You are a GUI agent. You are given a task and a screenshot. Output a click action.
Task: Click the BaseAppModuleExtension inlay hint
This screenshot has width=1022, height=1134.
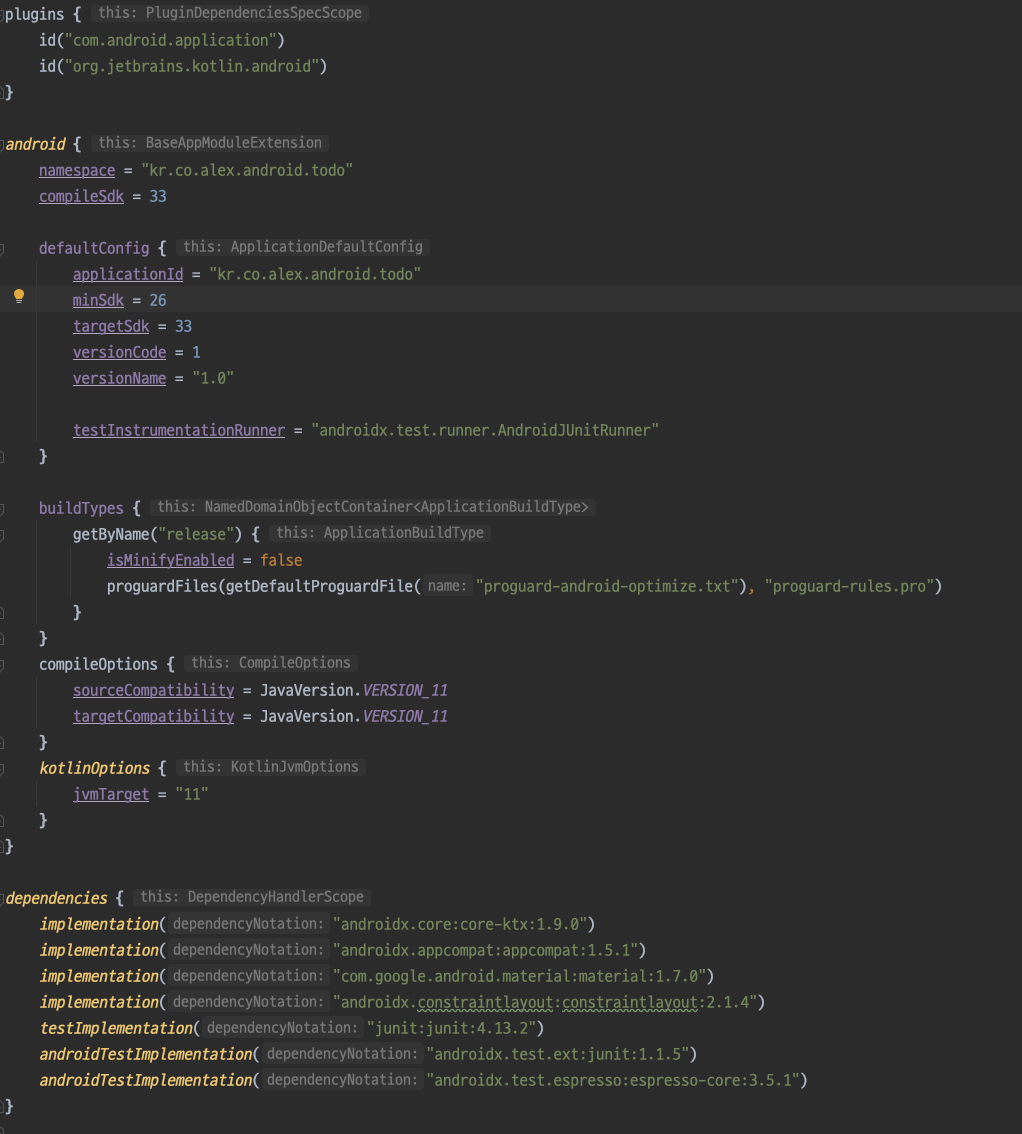click(210, 143)
